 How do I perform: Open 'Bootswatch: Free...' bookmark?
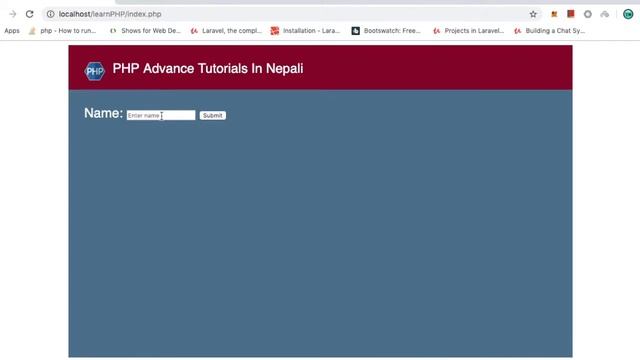[386, 31]
